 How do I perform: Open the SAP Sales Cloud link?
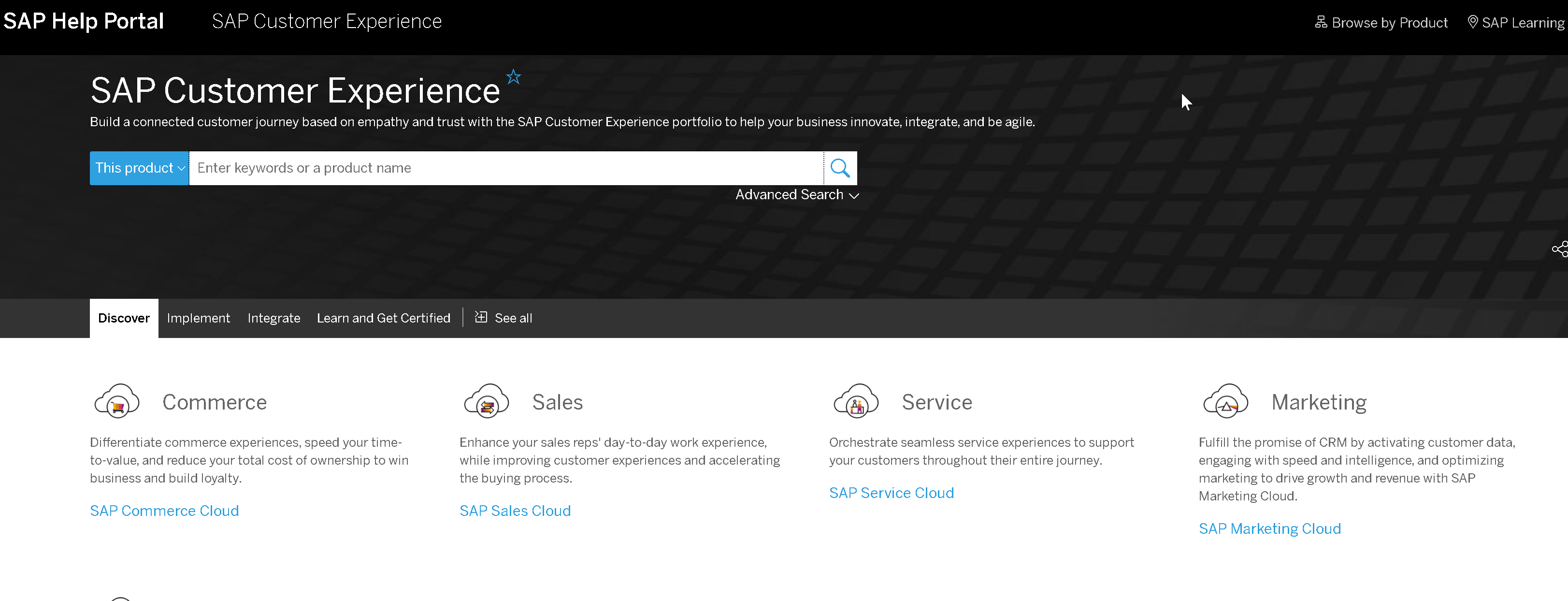[515, 511]
